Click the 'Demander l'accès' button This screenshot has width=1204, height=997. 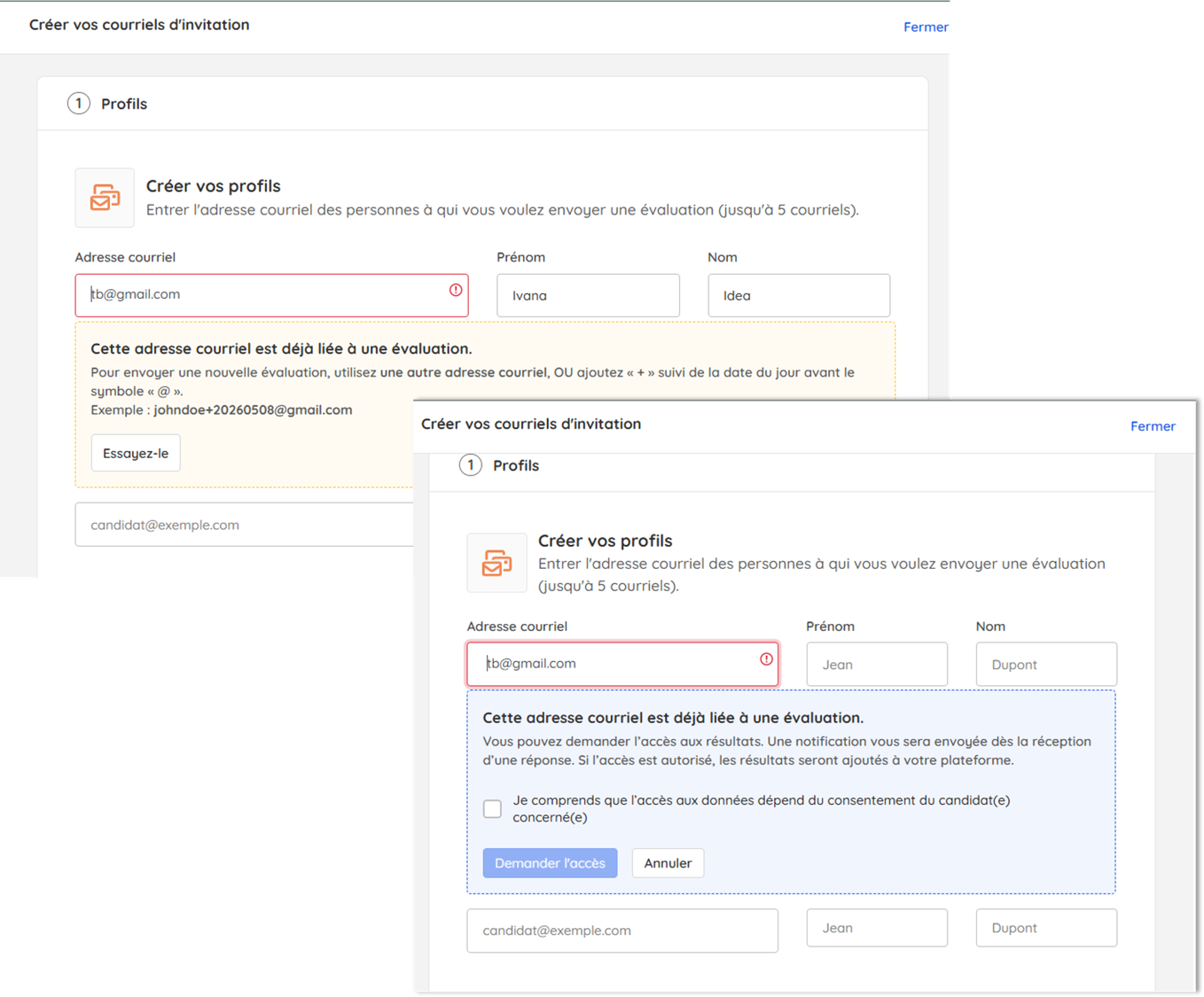550,863
